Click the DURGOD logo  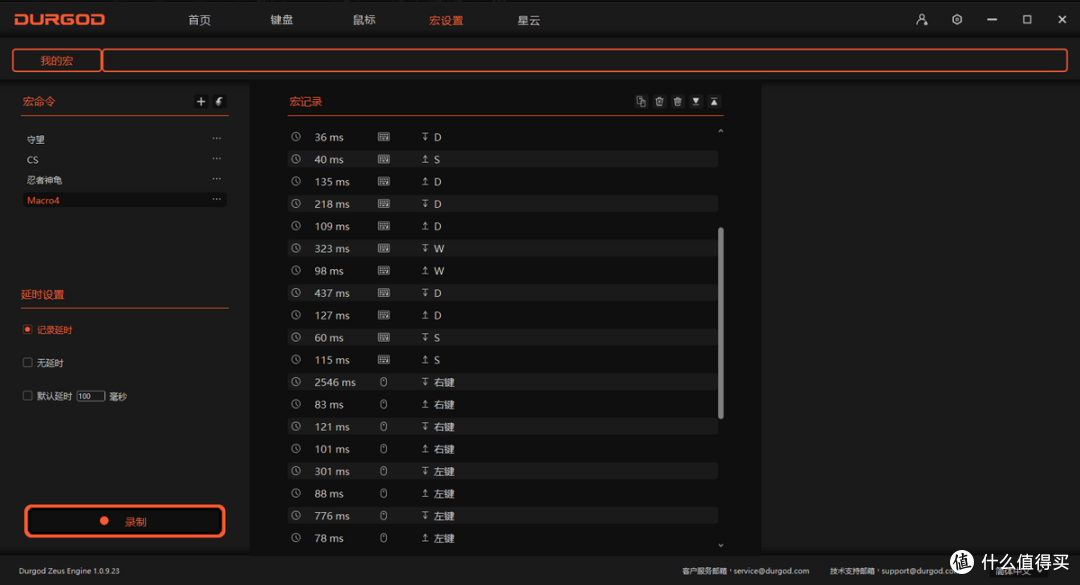tap(60, 19)
